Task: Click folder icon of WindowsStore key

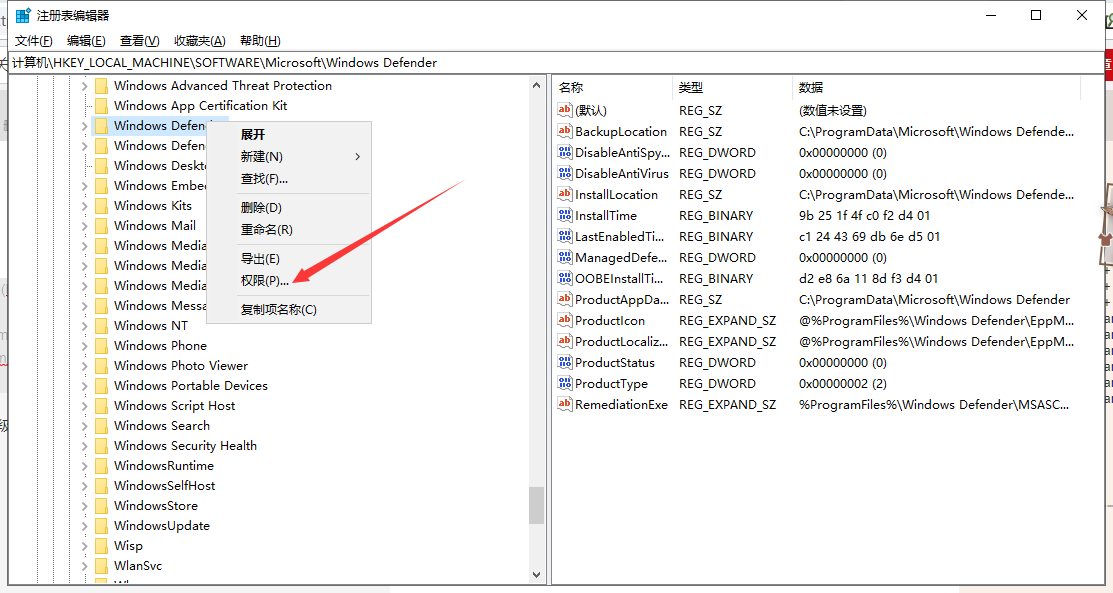Action: point(102,506)
